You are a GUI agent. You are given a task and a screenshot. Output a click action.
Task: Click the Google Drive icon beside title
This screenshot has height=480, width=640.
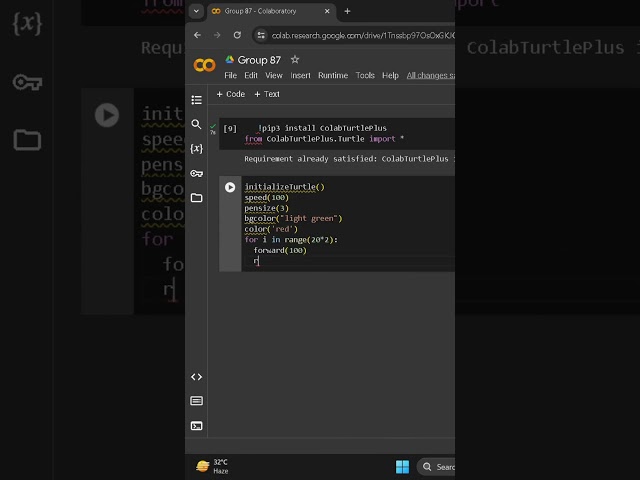point(229,60)
